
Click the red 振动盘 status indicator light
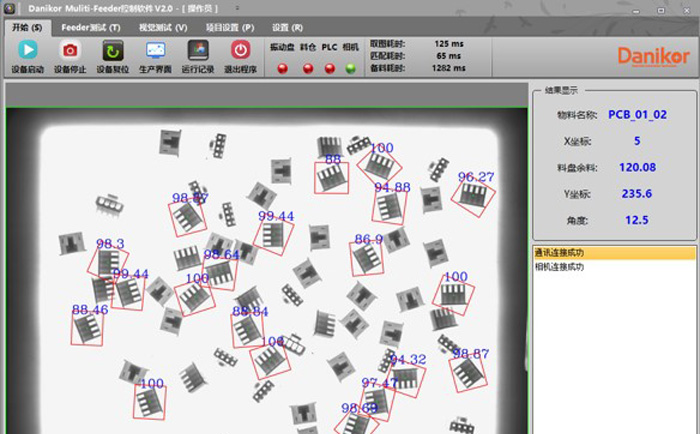pyautogui.click(x=282, y=68)
